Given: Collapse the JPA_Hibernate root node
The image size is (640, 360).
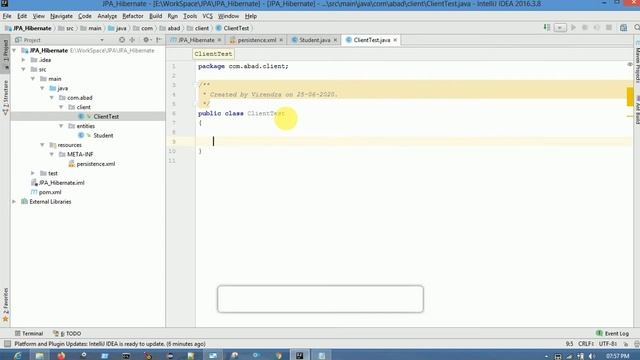Looking at the screenshot, I should [x=15, y=50].
